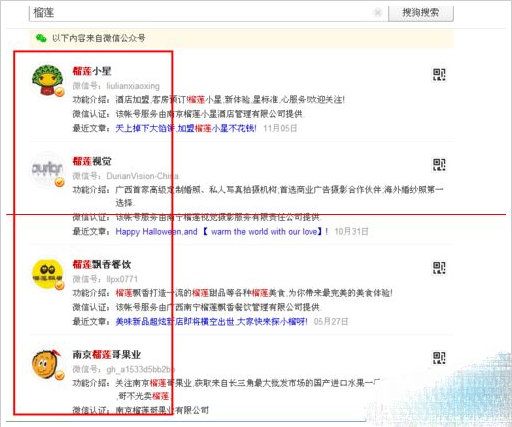Open the 南京榴莲哥果业 avatar image
Image resolution: width=512 pixels, height=427 pixels.
pyautogui.click(x=48, y=364)
